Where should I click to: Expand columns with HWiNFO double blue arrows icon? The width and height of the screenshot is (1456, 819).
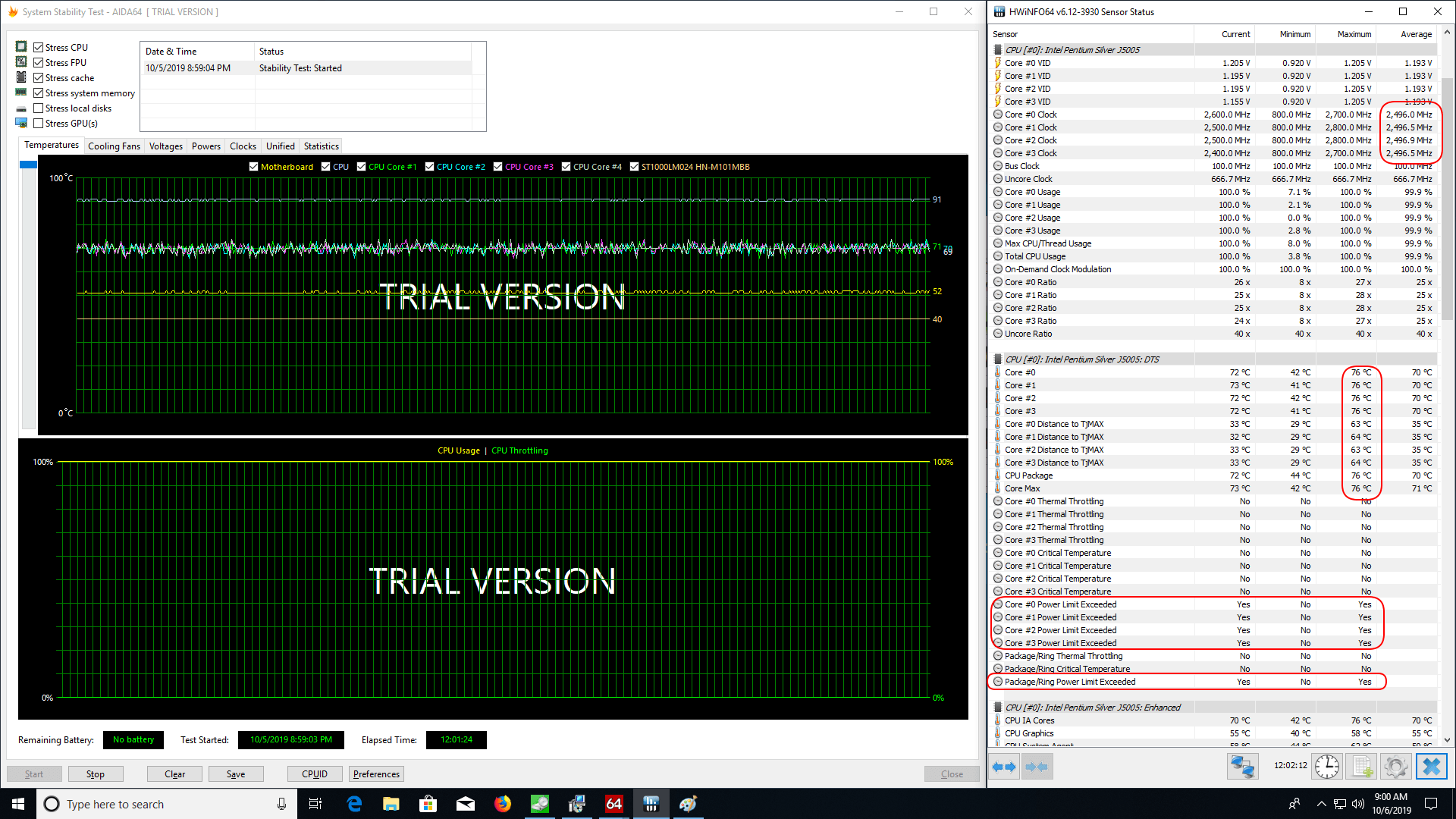point(1004,767)
